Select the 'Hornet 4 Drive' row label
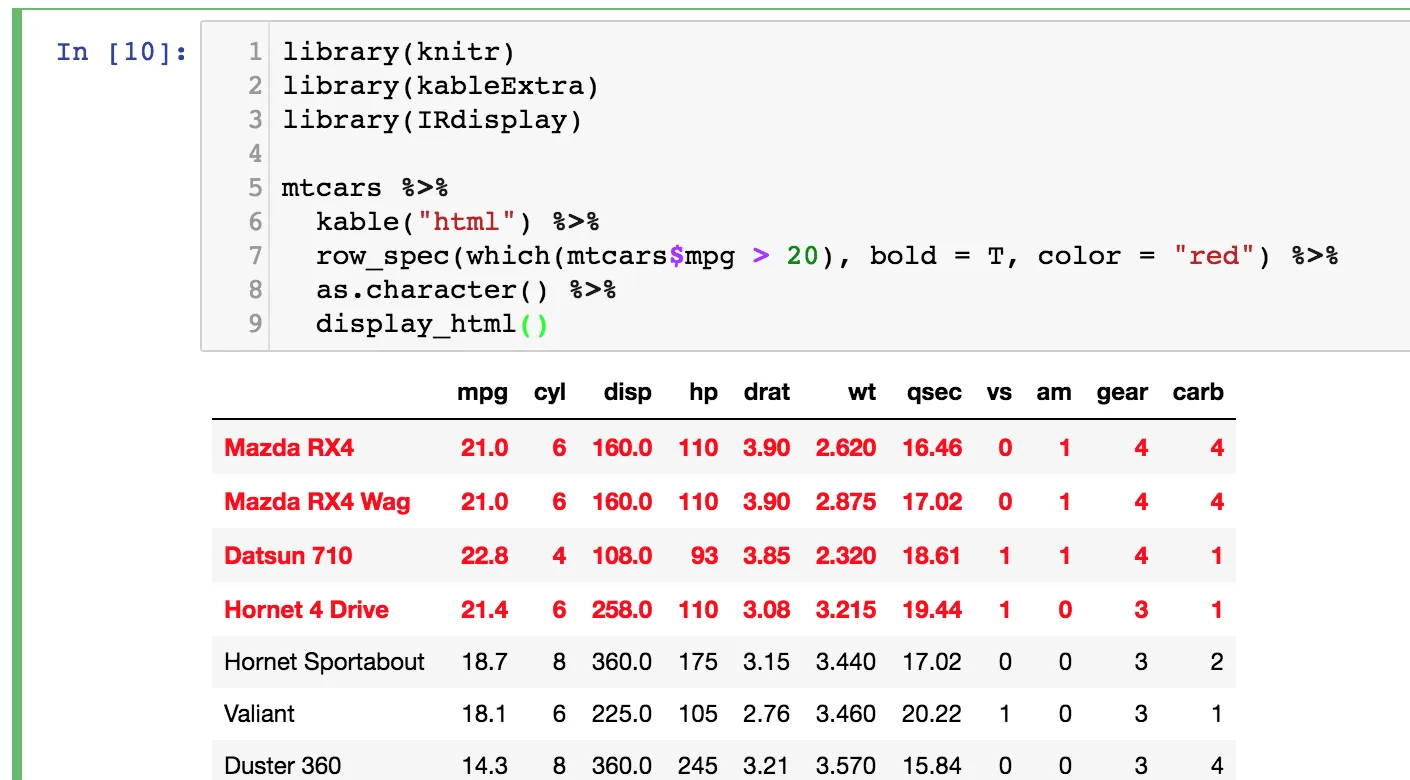Image resolution: width=1410 pixels, height=780 pixels. (306, 610)
